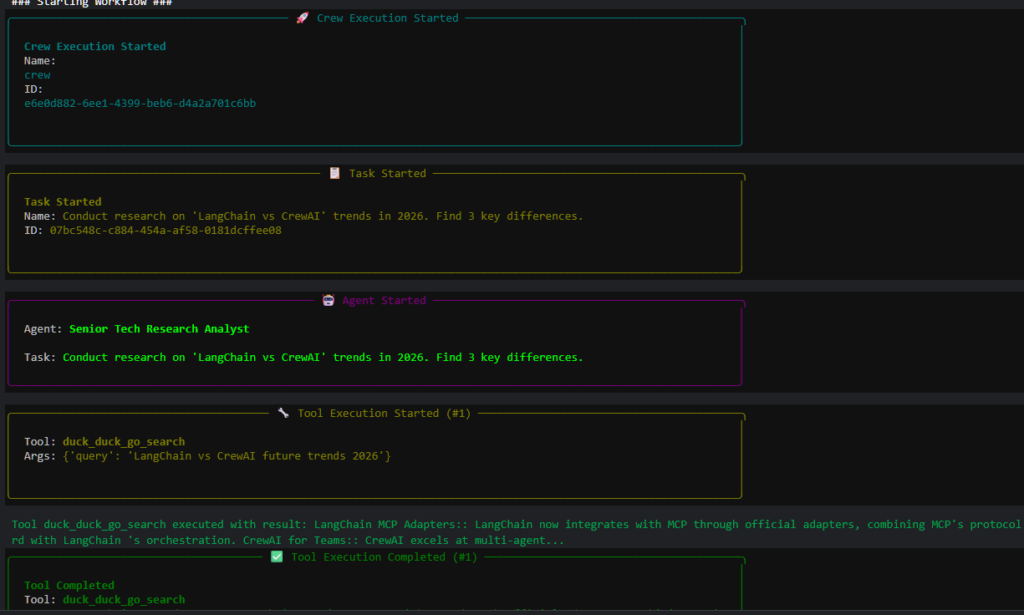Image resolution: width=1024 pixels, height=615 pixels.
Task: Click the green checkmark beside Tool Execution Completed
Action: click(277, 557)
